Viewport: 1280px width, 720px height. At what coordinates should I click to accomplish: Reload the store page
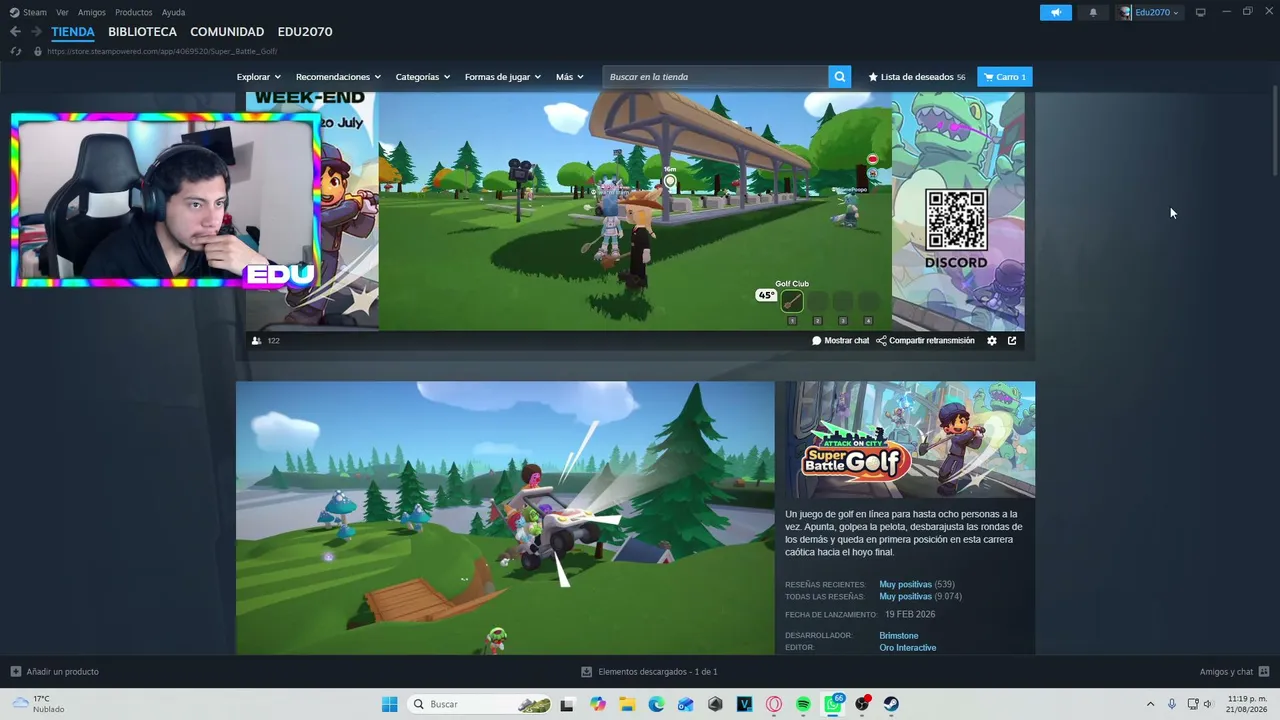[16, 51]
